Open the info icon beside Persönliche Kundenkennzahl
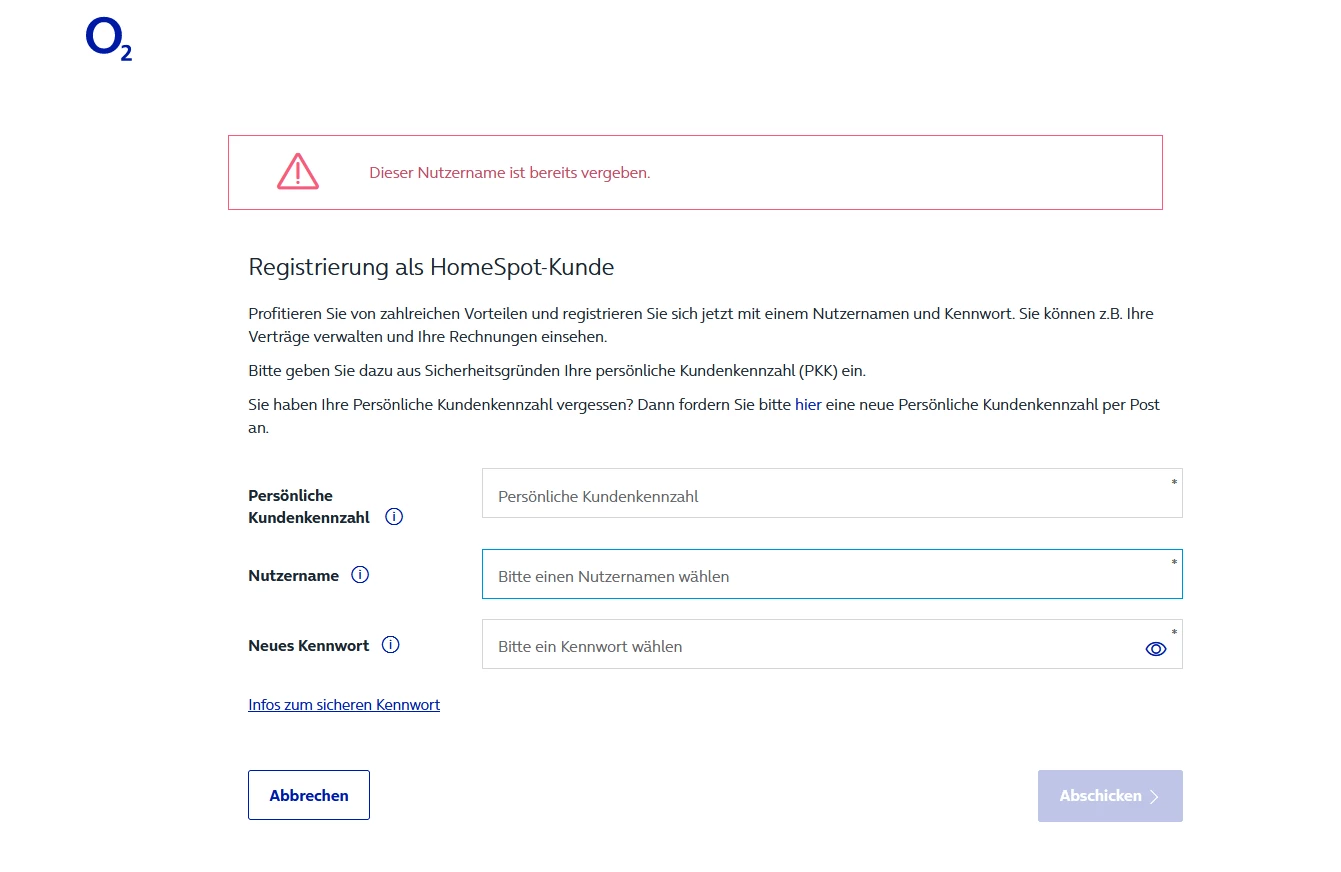This screenshot has width=1341, height=872. 394,517
